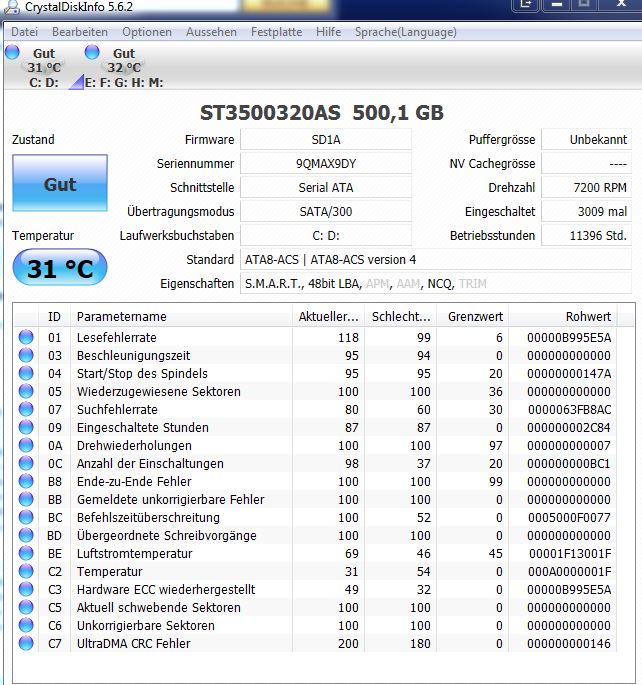Click the status orb of Beschleunigungszeit row
The width and height of the screenshot is (642, 685).
[26, 355]
